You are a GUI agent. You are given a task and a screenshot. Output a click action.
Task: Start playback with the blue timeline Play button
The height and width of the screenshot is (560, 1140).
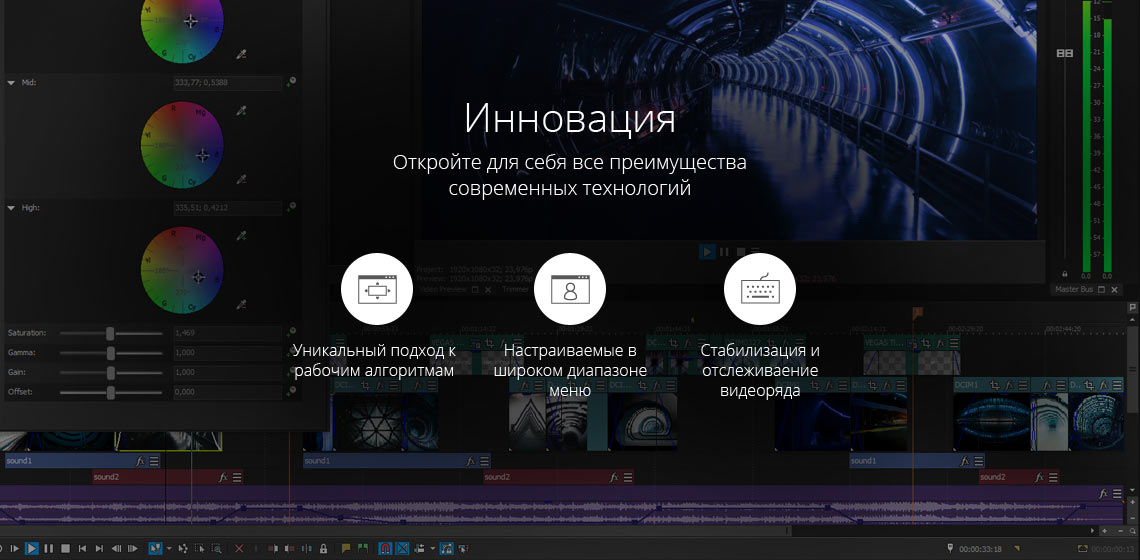31,548
